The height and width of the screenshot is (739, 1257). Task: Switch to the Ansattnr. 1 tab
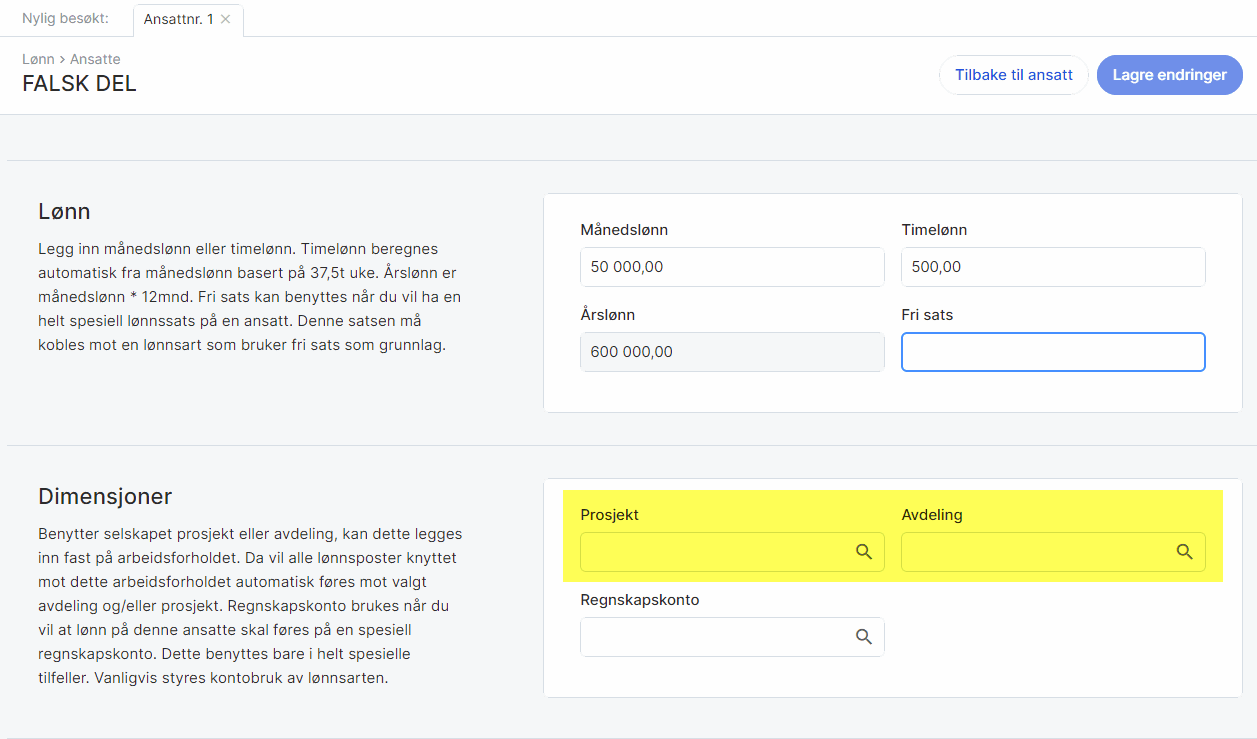coord(178,19)
